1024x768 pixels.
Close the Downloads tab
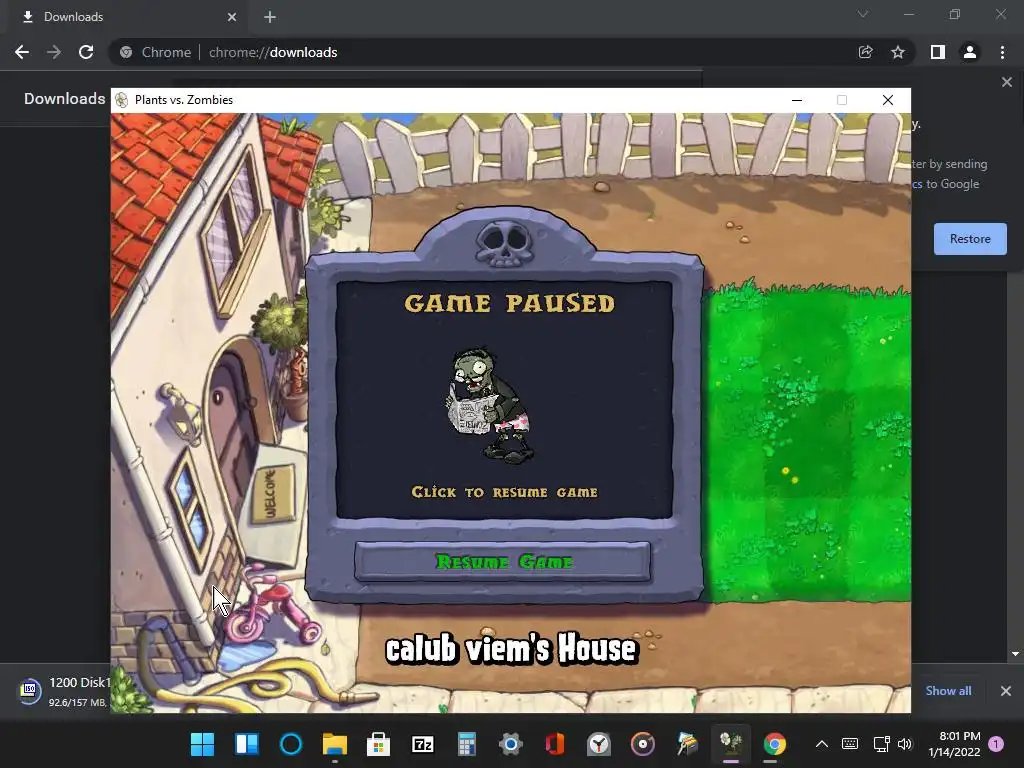point(232,17)
